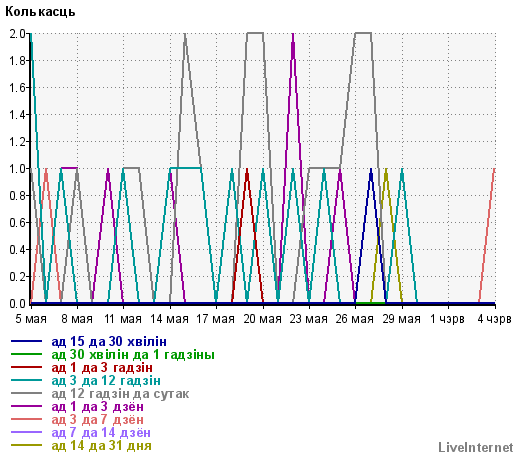Click the olive legend line swatch
This screenshot has width=520, height=457.
[27, 445]
